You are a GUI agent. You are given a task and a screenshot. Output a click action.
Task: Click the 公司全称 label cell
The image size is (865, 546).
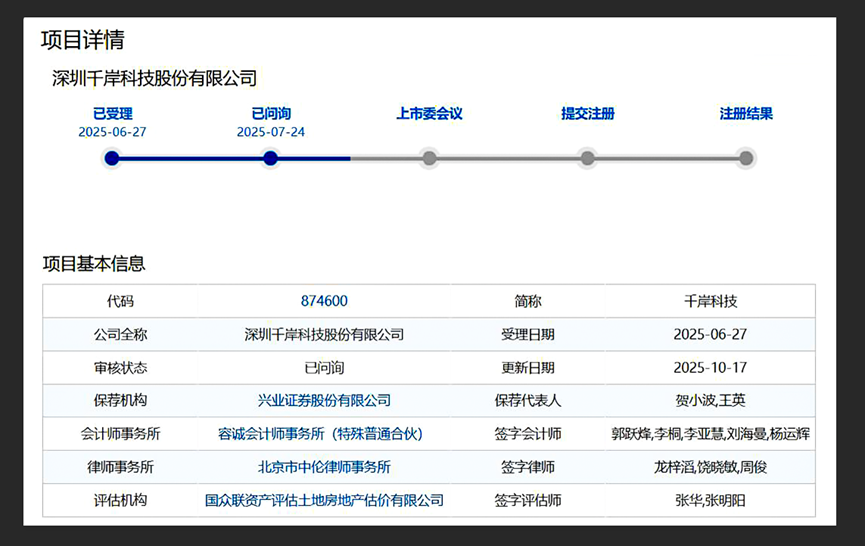point(120,334)
